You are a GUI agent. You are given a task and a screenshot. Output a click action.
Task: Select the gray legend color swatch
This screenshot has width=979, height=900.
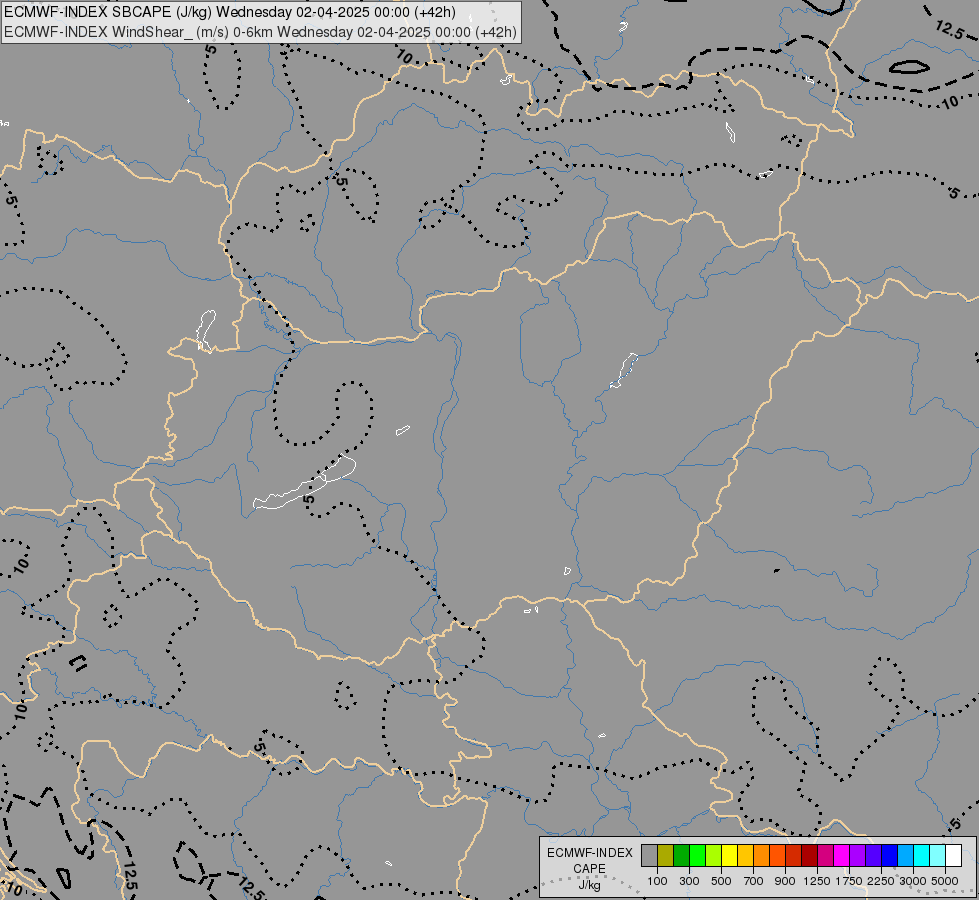click(649, 855)
